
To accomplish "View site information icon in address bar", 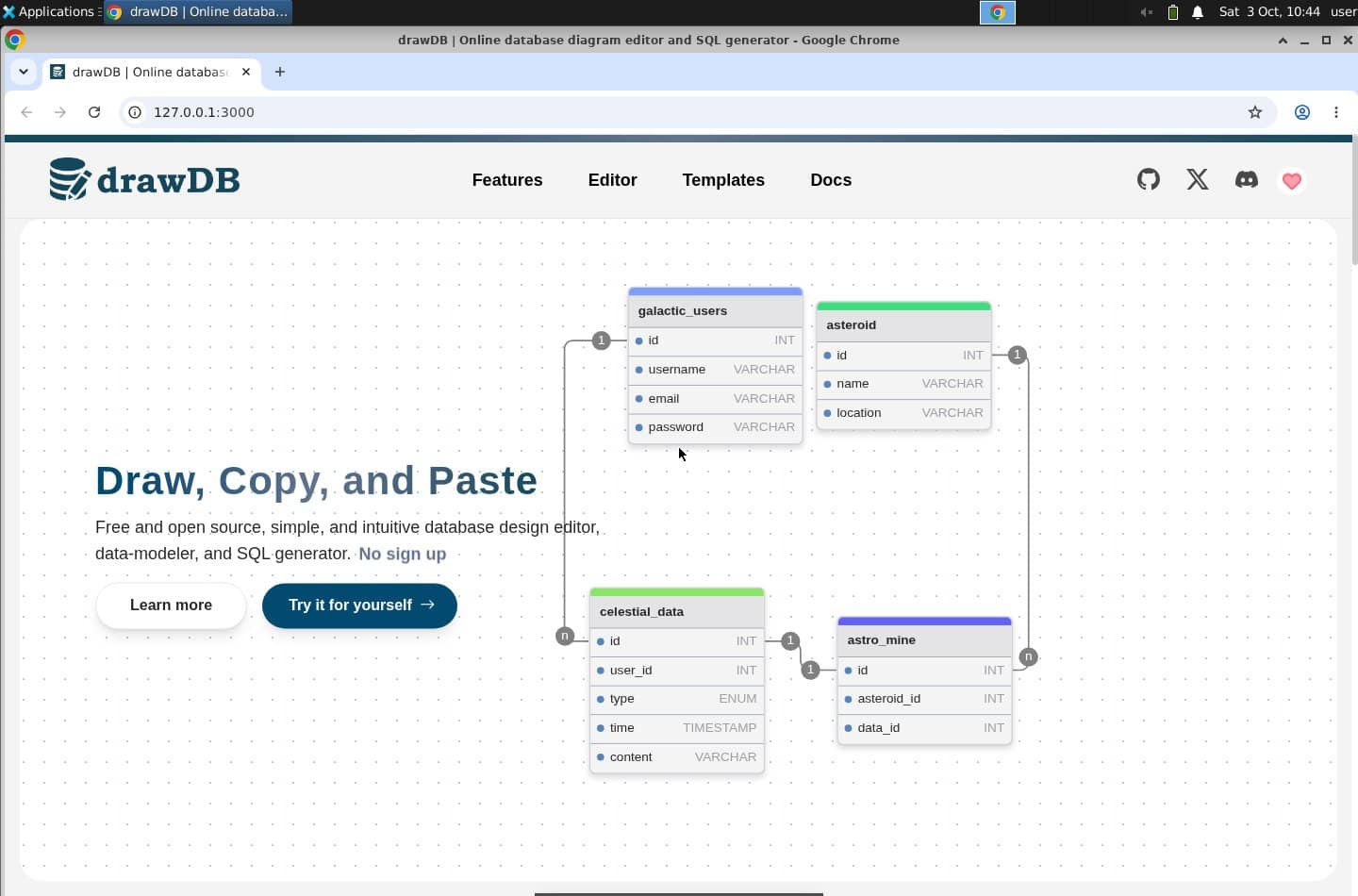I will [135, 112].
